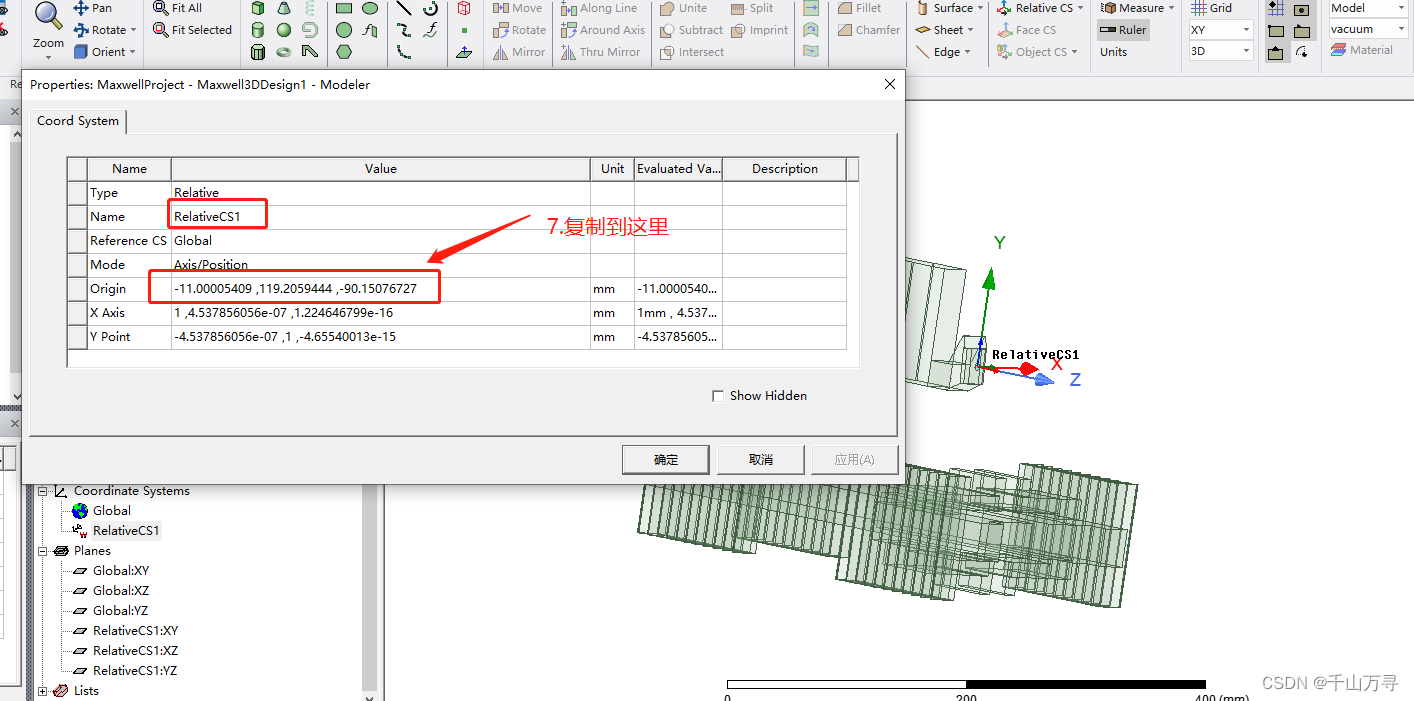Create a region box
Viewport: 1414px width, 701px height.
pos(464,8)
